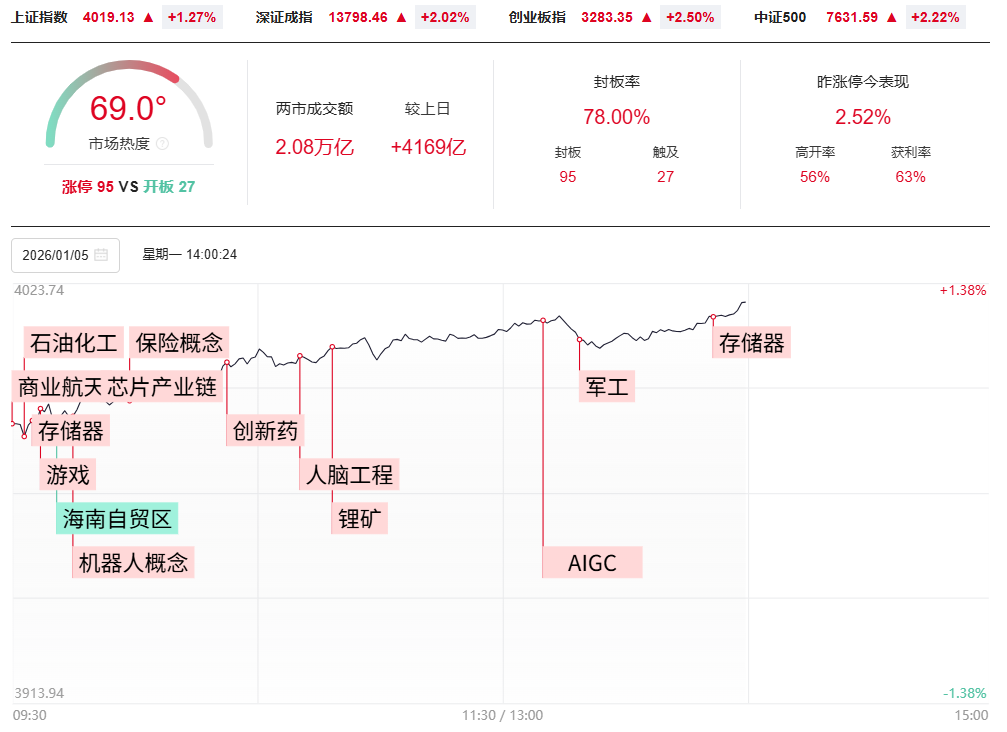The image size is (1007, 732).
Task: Open the 创业板指 index quote
Action: click(537, 17)
